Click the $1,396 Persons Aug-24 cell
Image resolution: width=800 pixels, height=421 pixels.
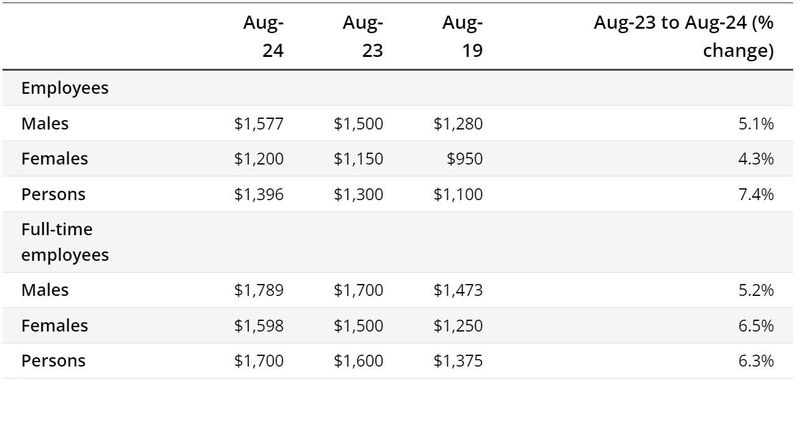point(259,194)
